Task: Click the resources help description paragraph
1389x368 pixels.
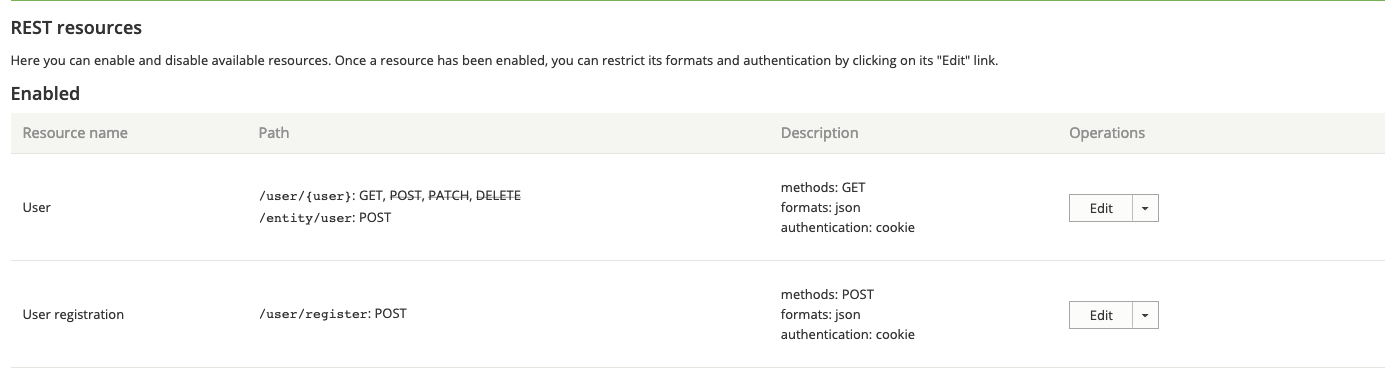Action: (x=505, y=61)
